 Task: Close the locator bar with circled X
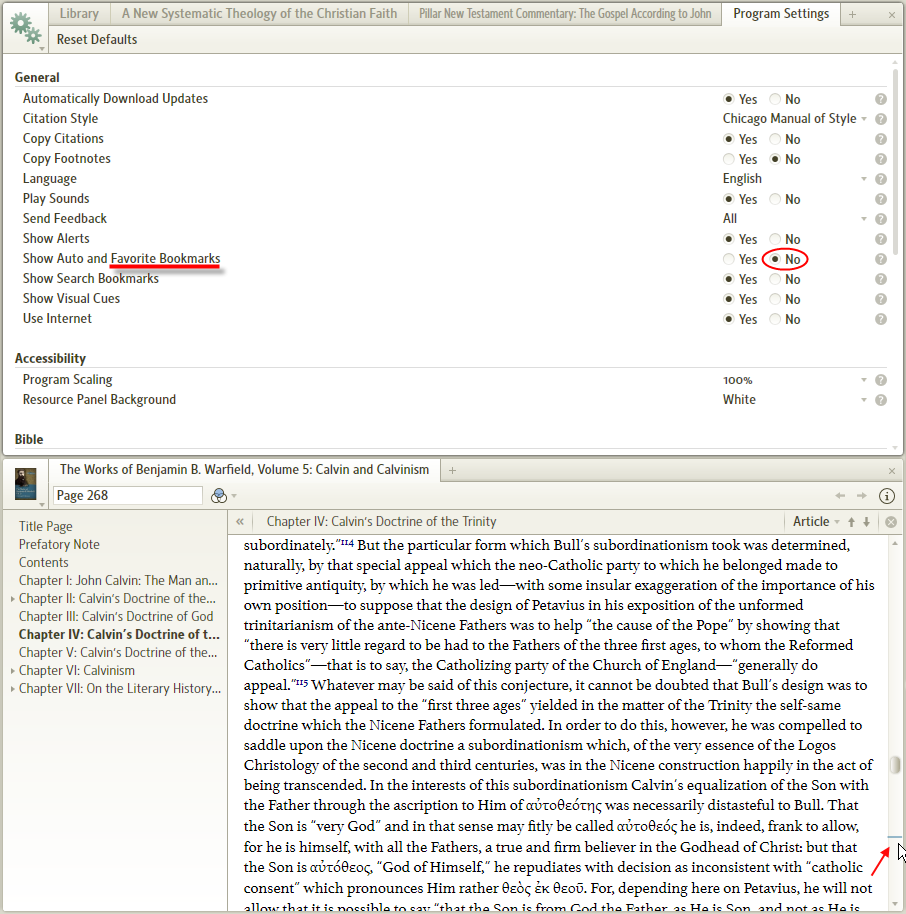tap(891, 522)
